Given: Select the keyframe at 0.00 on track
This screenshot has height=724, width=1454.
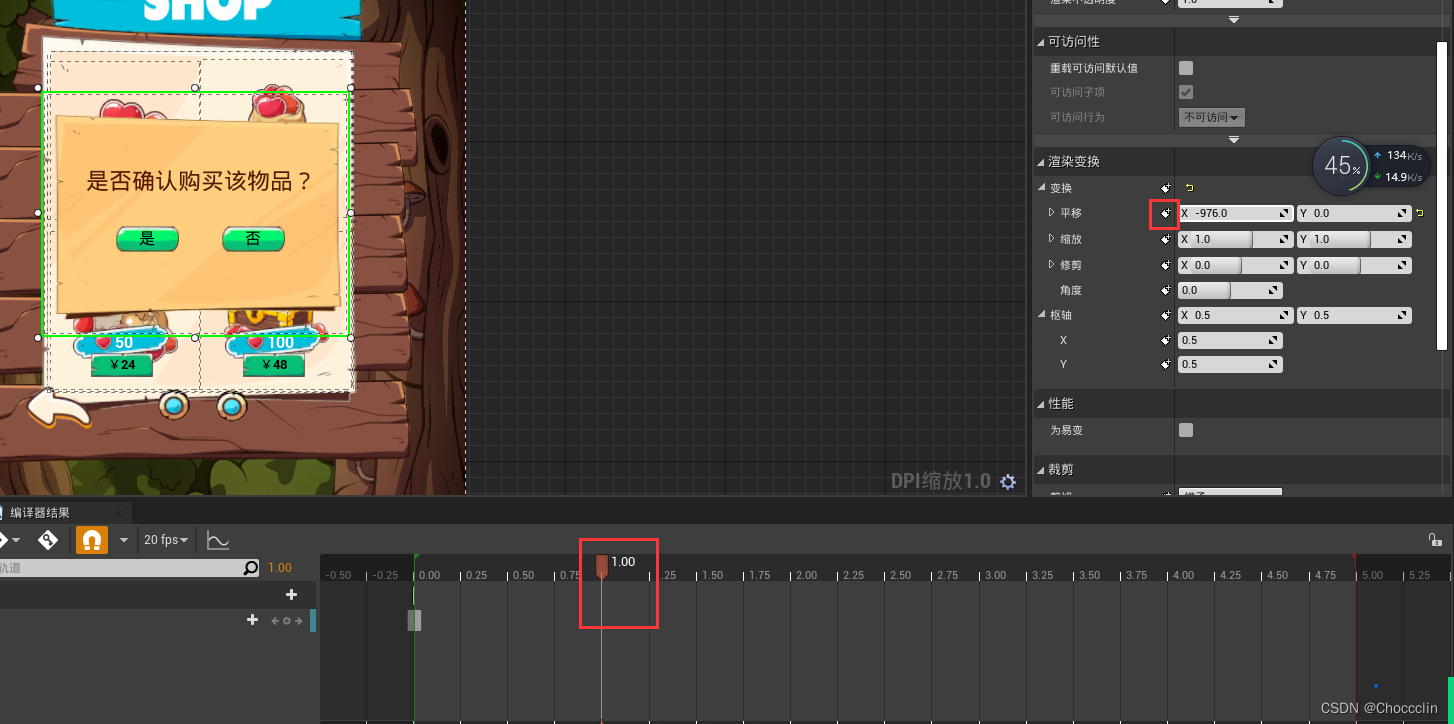Looking at the screenshot, I should [414, 620].
